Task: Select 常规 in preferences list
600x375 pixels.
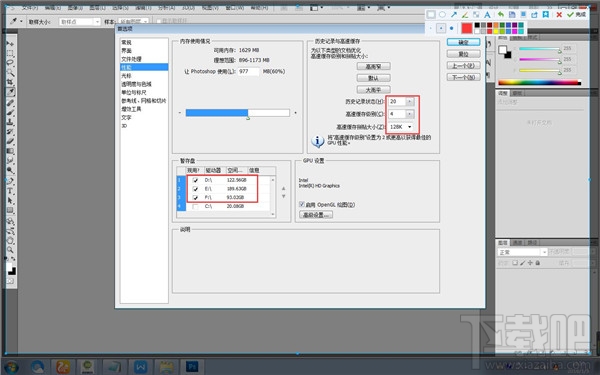Action: (126, 42)
